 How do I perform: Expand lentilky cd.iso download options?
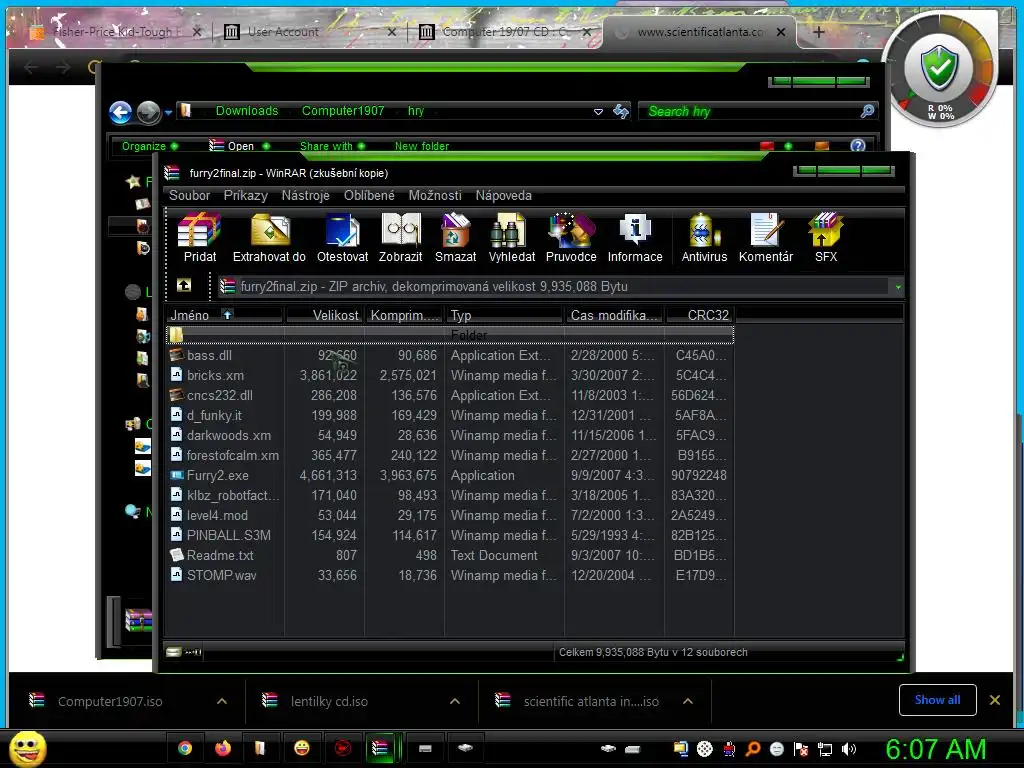pos(455,701)
